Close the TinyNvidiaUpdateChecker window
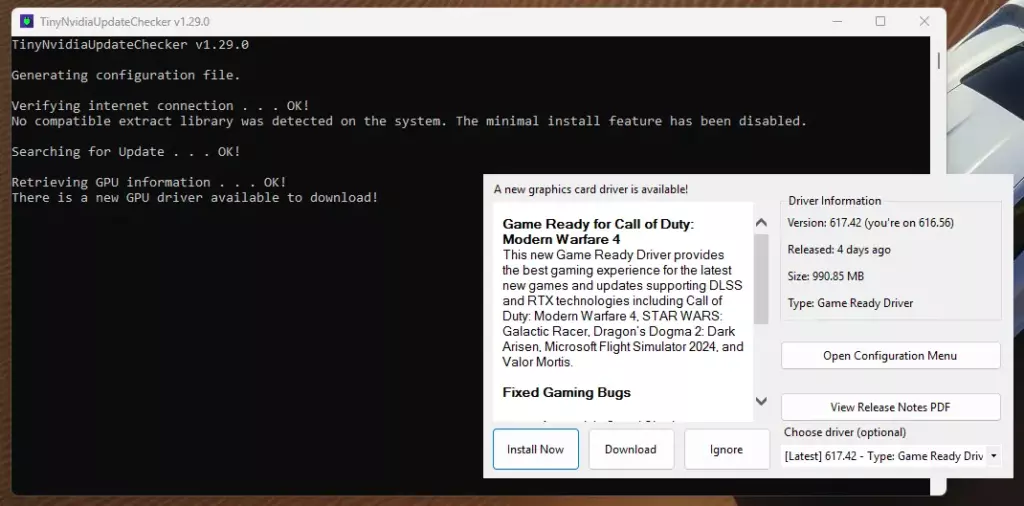The image size is (1024, 506). 924,22
